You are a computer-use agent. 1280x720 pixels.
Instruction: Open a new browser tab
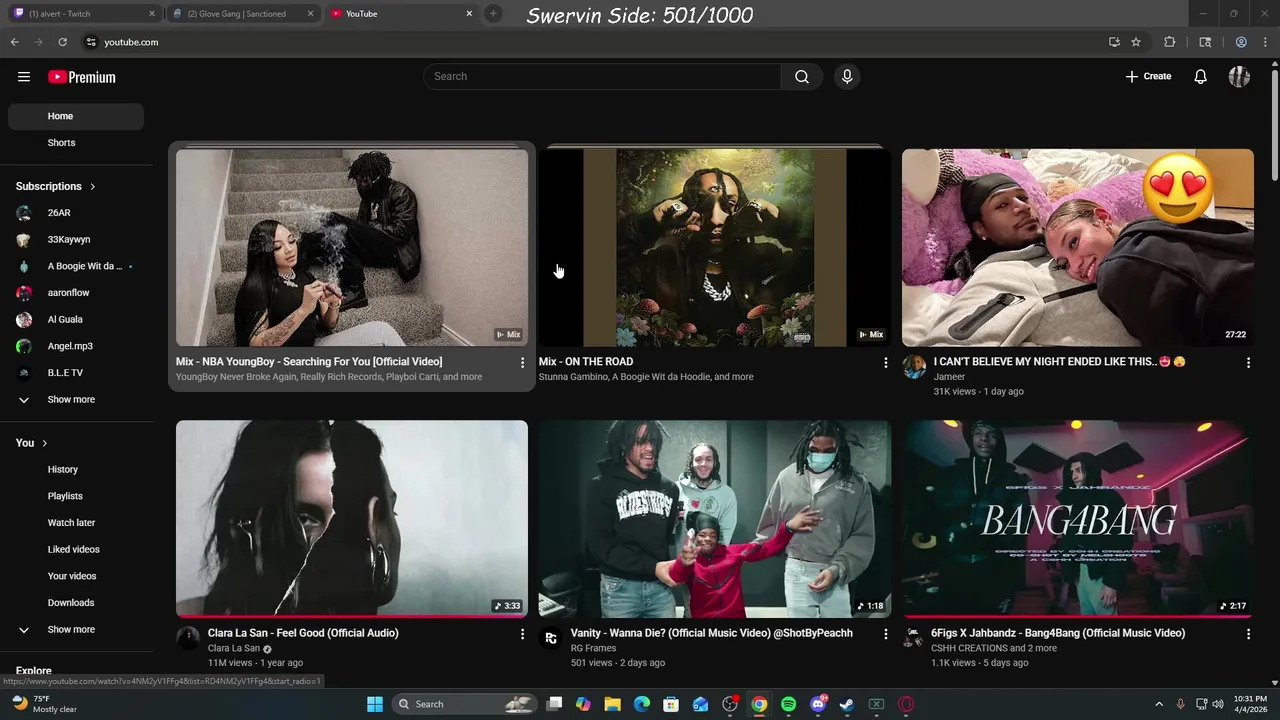point(493,14)
